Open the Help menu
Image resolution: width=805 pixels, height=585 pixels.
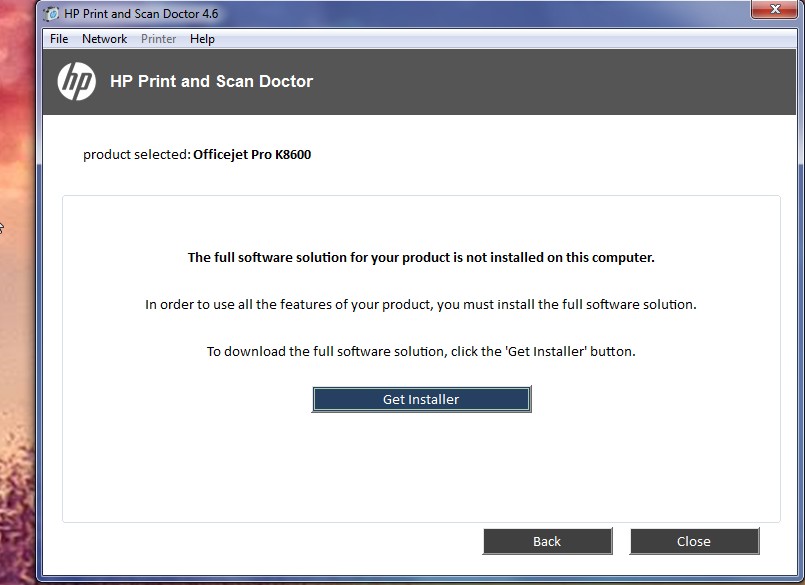point(202,39)
